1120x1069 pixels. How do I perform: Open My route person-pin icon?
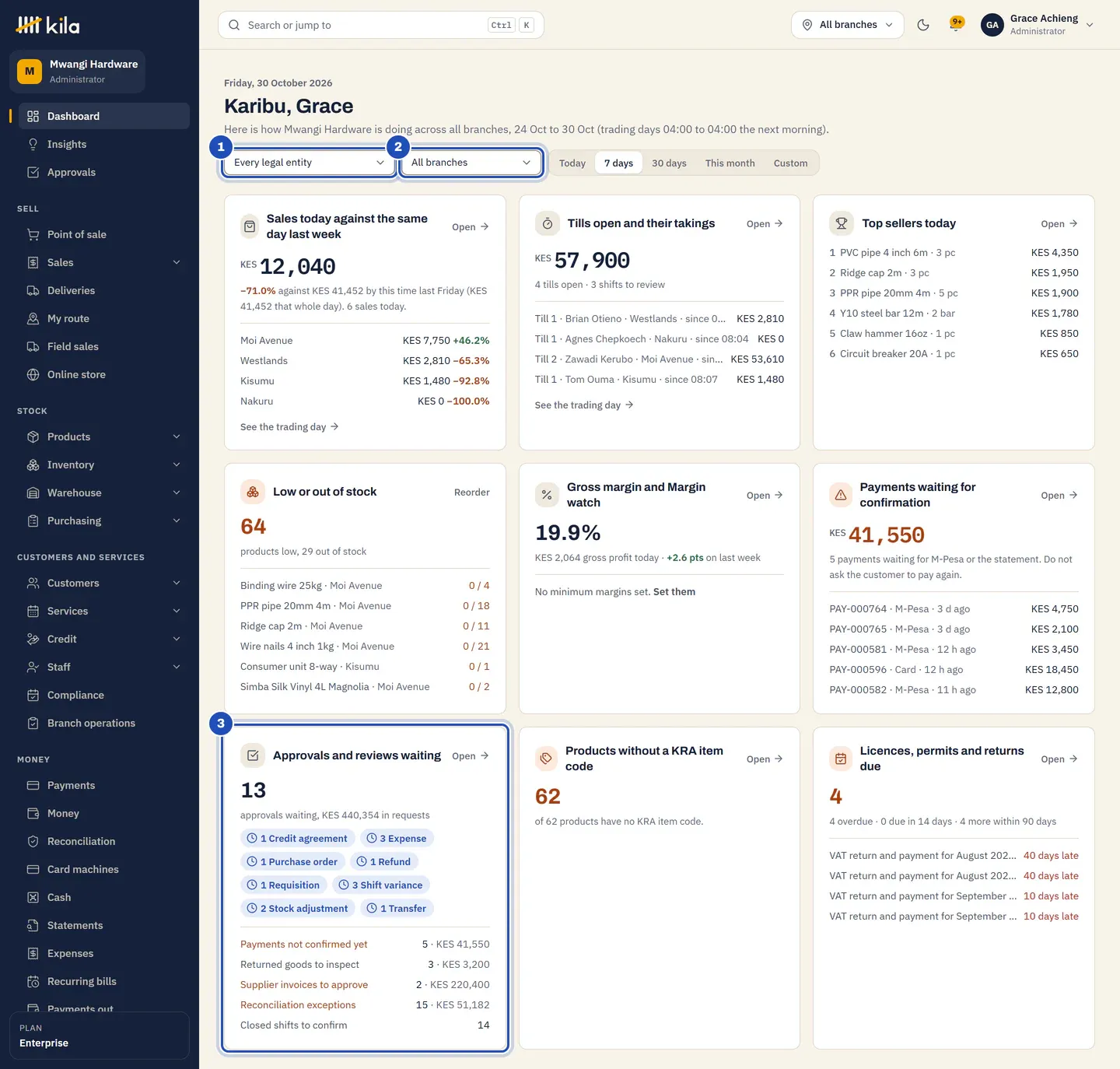click(33, 318)
